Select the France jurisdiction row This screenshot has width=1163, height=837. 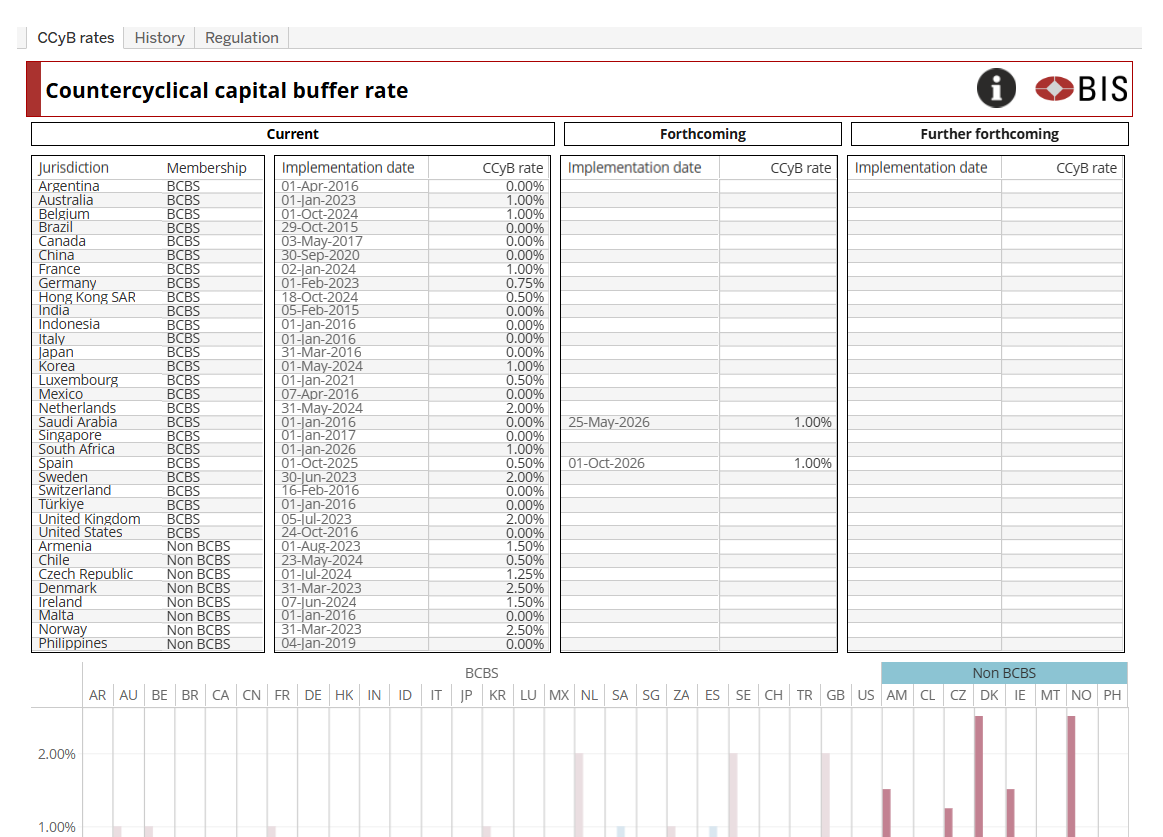pos(148,269)
